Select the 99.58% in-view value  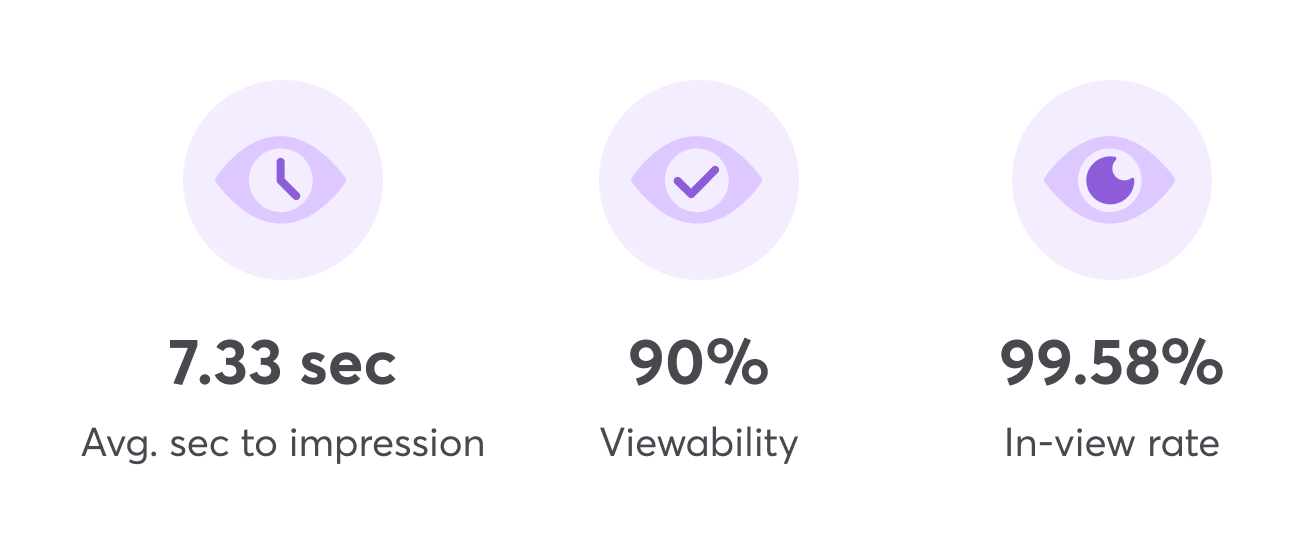pyautogui.click(x=1112, y=364)
